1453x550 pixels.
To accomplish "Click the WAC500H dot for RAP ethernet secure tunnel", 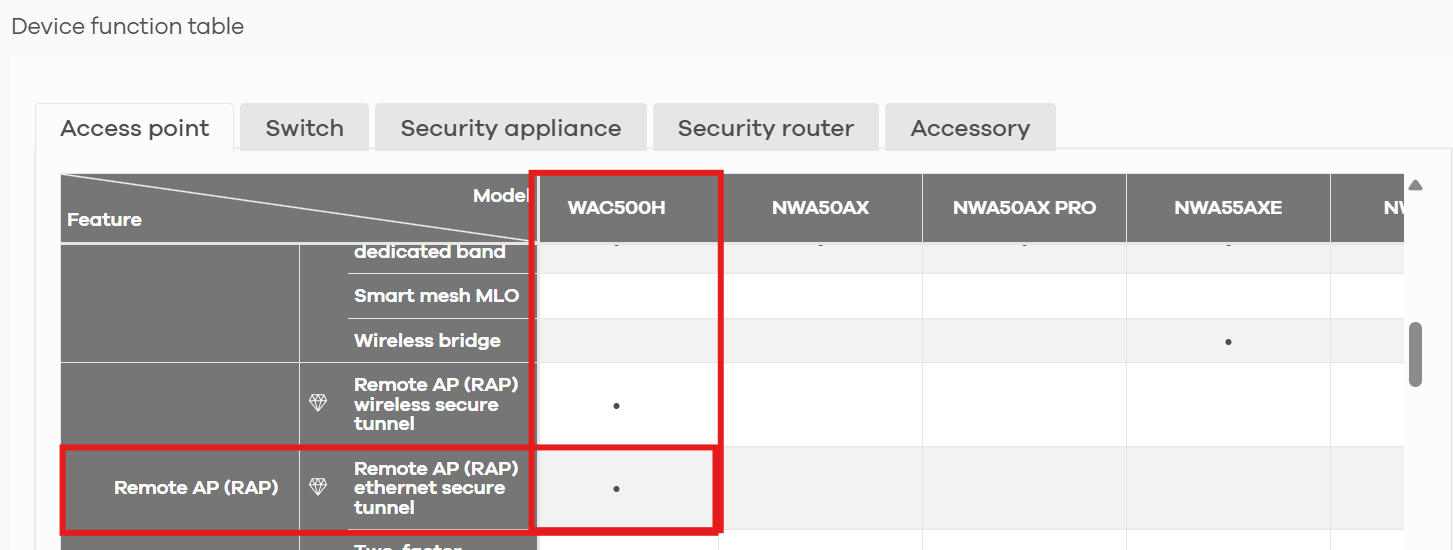I will click(616, 489).
